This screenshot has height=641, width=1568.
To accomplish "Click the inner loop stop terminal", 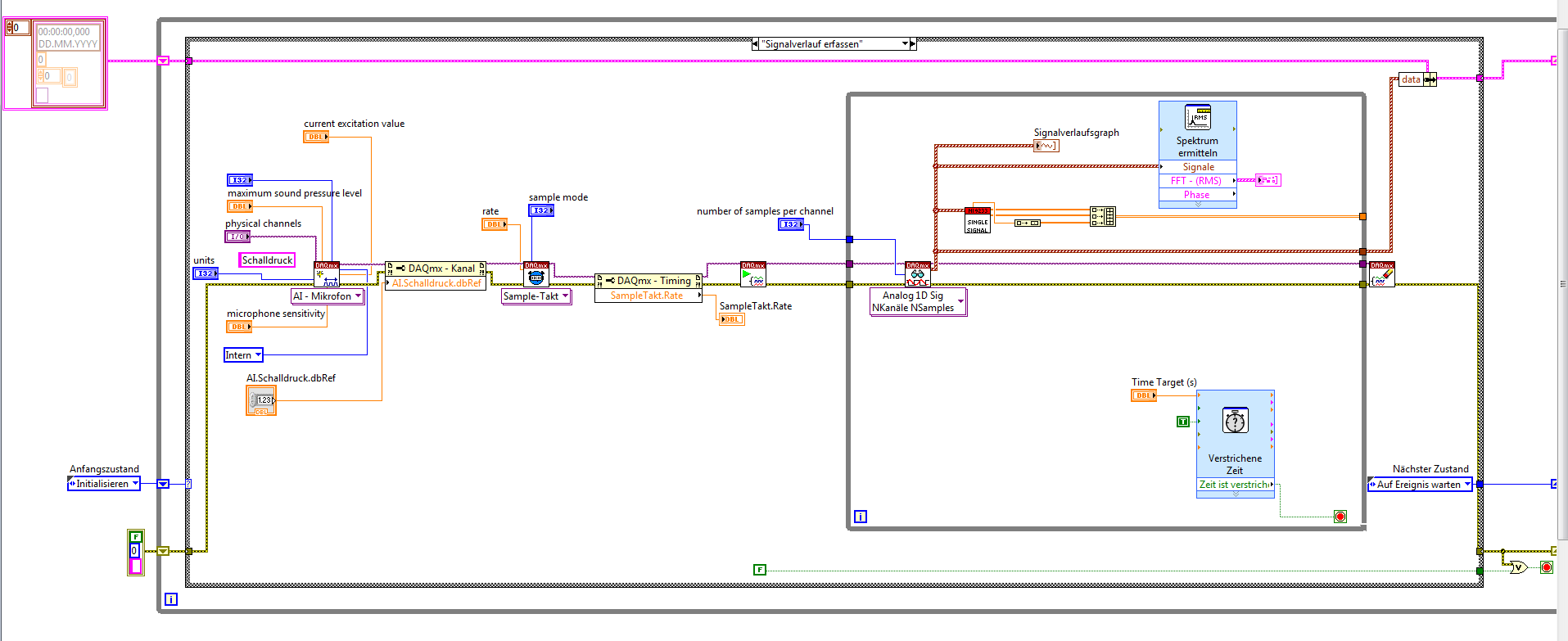I will 1340,517.
